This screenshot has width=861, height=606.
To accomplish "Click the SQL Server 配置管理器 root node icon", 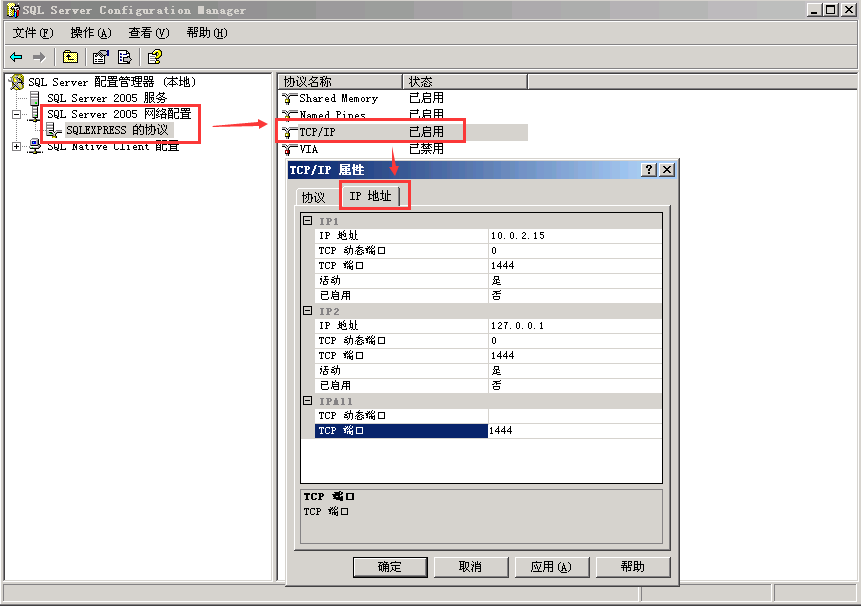I will pos(17,82).
